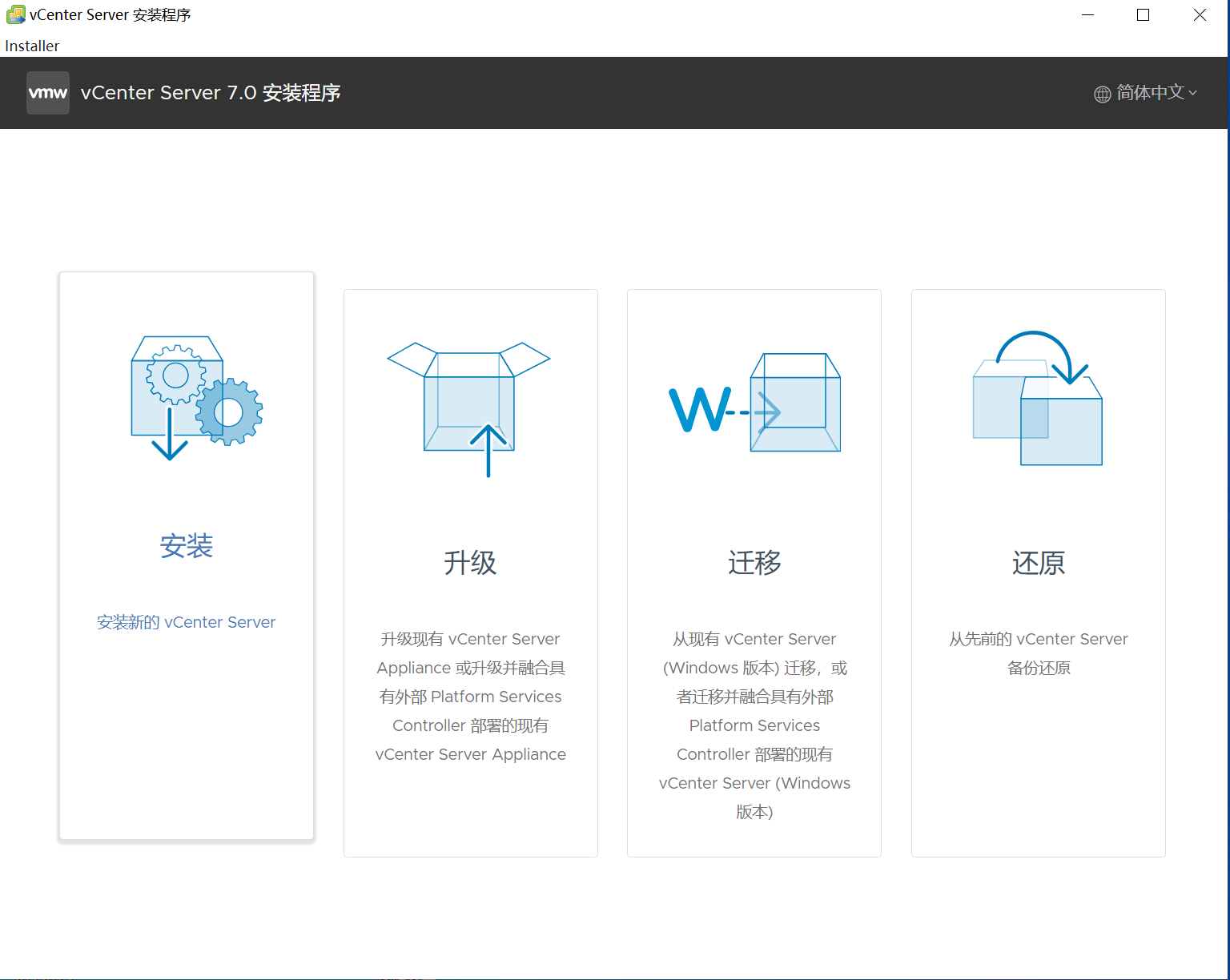This screenshot has height=980, width=1230.
Task: Click the globe language icon
Action: click(1103, 94)
